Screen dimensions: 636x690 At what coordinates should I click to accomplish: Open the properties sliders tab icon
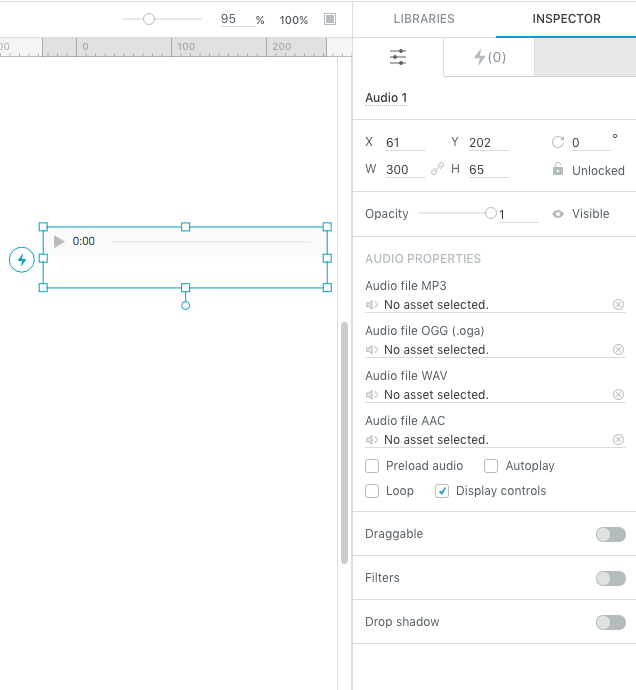pos(398,57)
